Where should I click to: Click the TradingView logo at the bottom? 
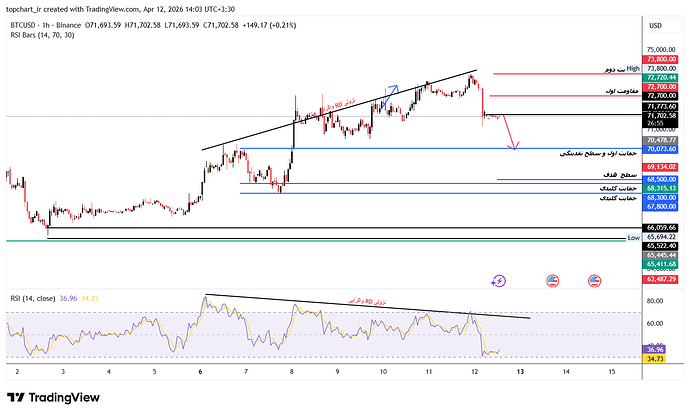pyautogui.click(x=53, y=398)
